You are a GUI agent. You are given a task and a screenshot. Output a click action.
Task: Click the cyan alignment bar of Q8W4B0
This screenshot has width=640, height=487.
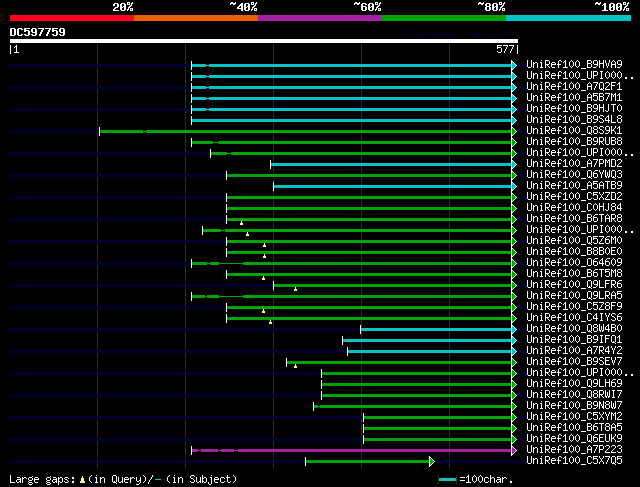coord(436,329)
